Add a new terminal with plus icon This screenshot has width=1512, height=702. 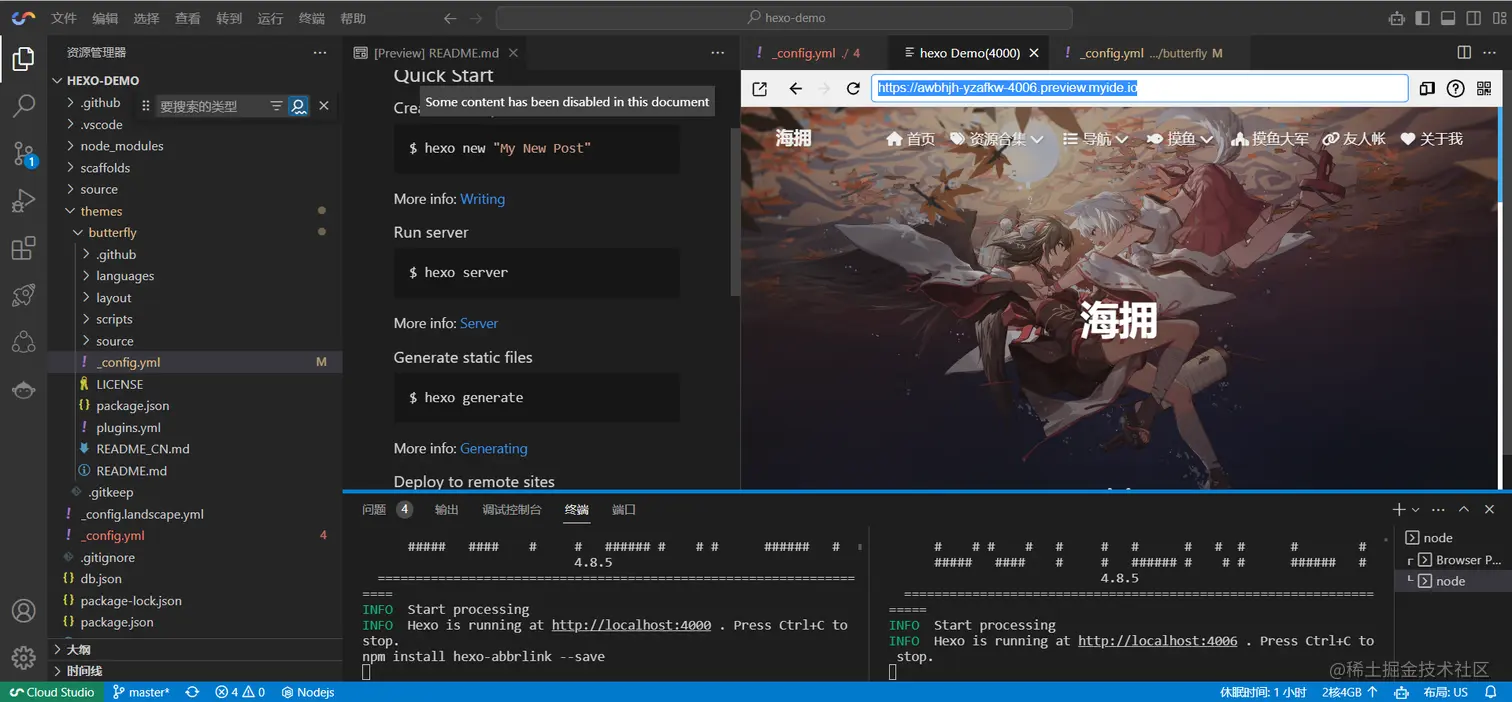pos(1399,510)
